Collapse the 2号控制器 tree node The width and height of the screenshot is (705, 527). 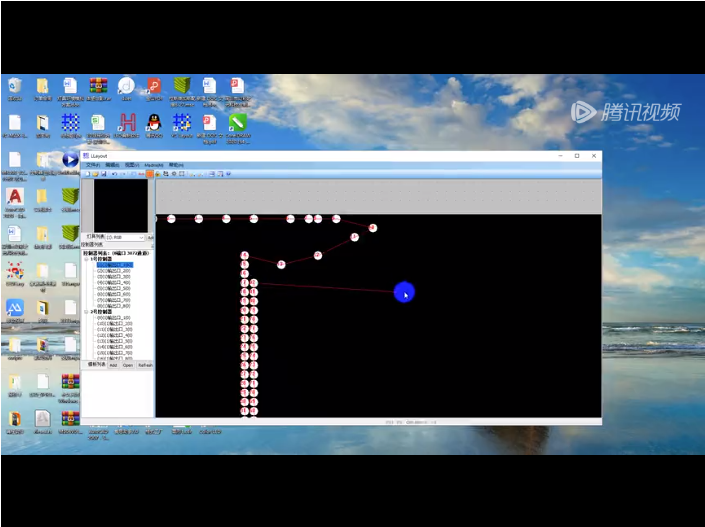[86, 311]
